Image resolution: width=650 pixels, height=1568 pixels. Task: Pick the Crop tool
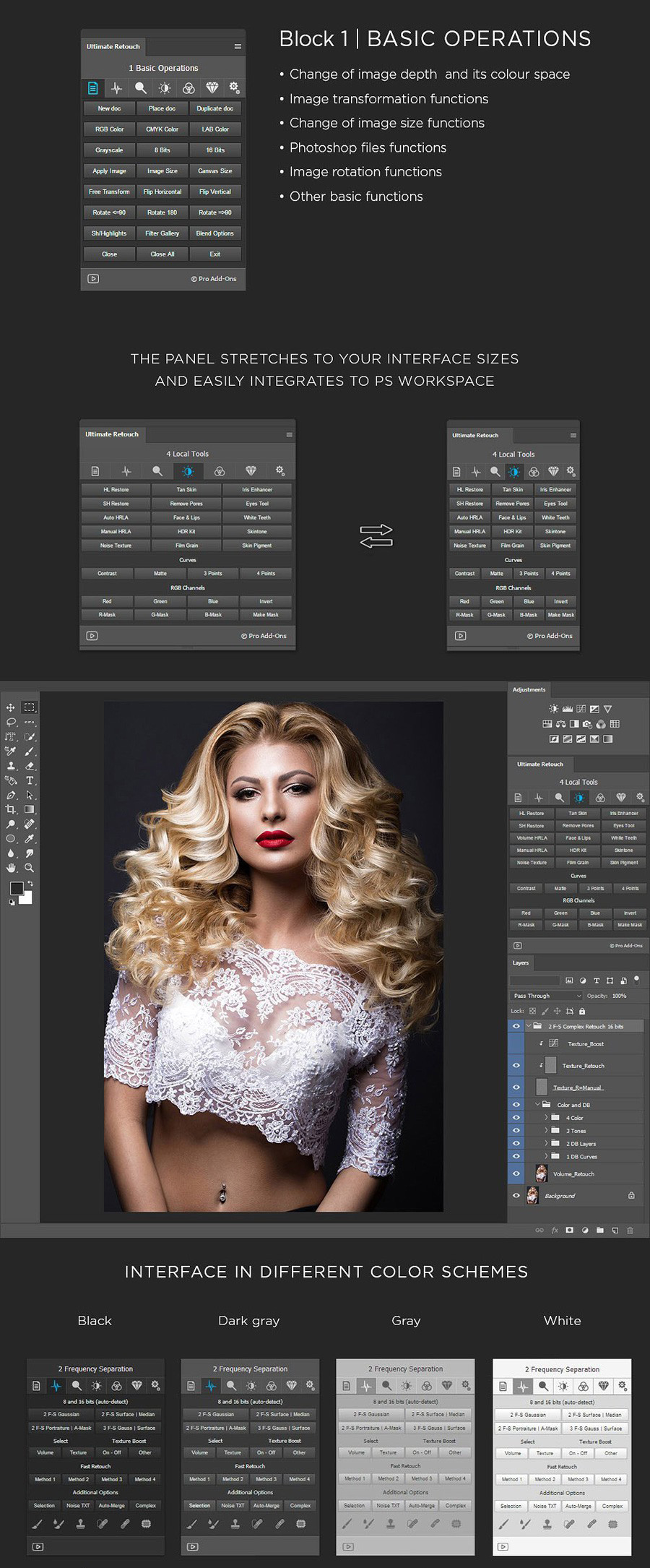pos(11,809)
